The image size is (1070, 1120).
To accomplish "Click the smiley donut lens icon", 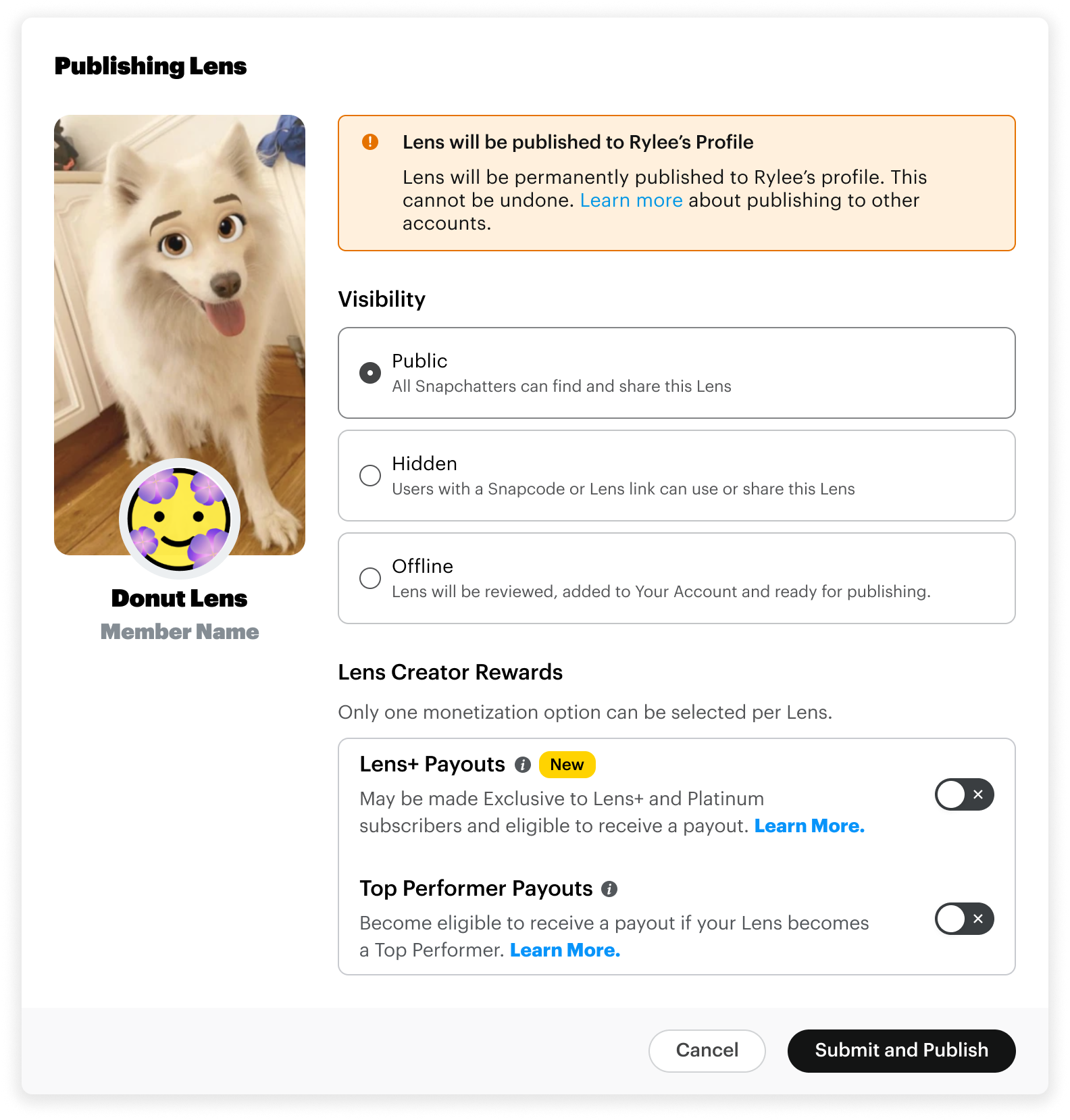I will click(180, 519).
